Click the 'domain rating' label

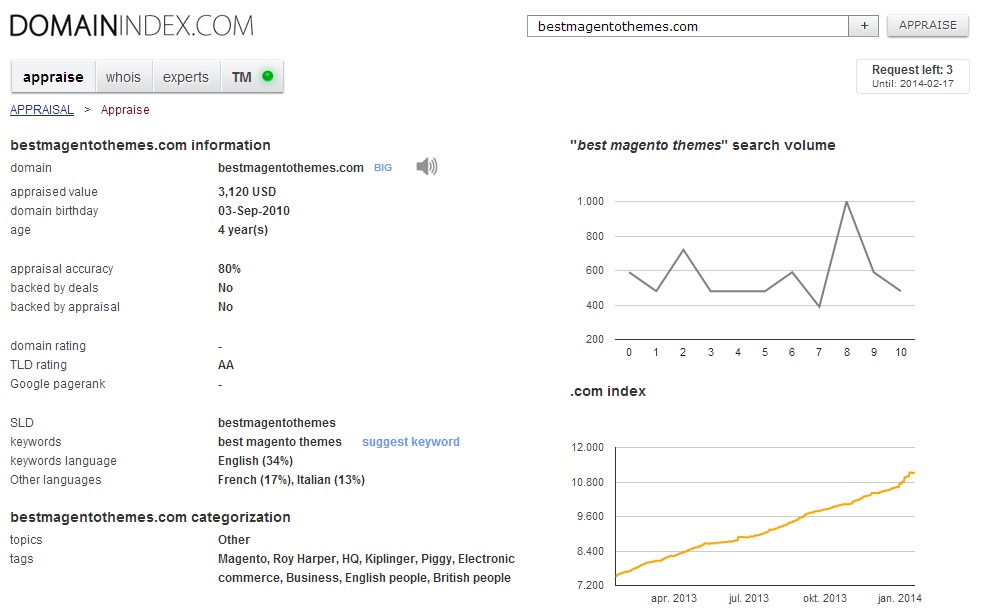pos(48,345)
